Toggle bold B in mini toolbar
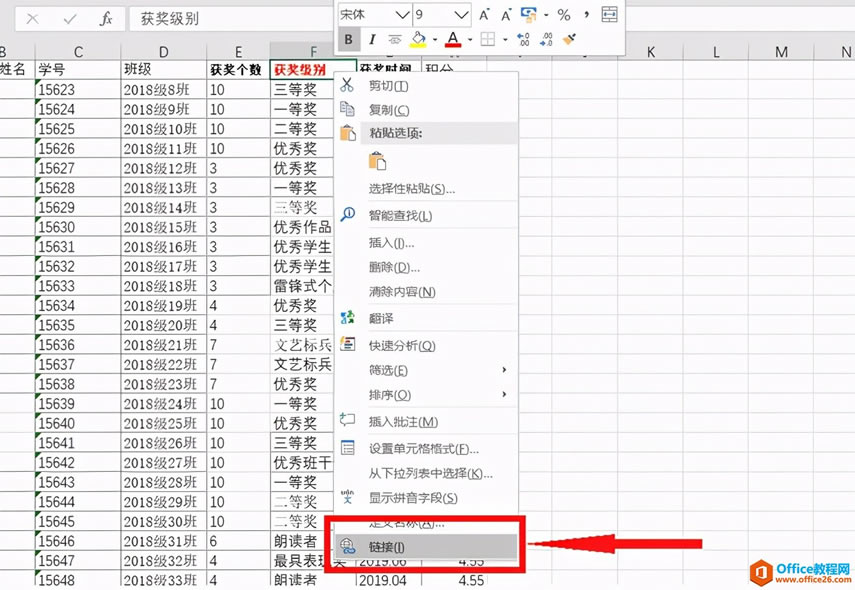The width and height of the screenshot is (855, 590). point(348,39)
